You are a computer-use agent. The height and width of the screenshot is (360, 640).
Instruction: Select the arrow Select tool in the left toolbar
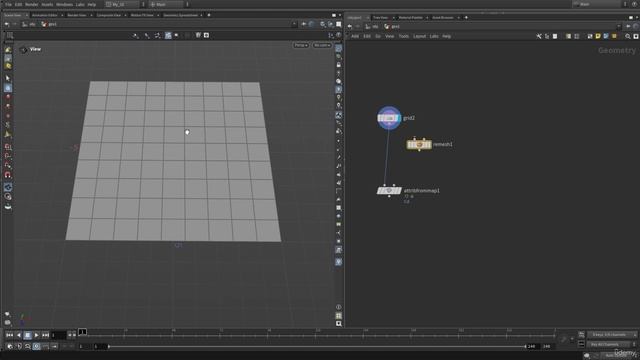(x=8, y=78)
